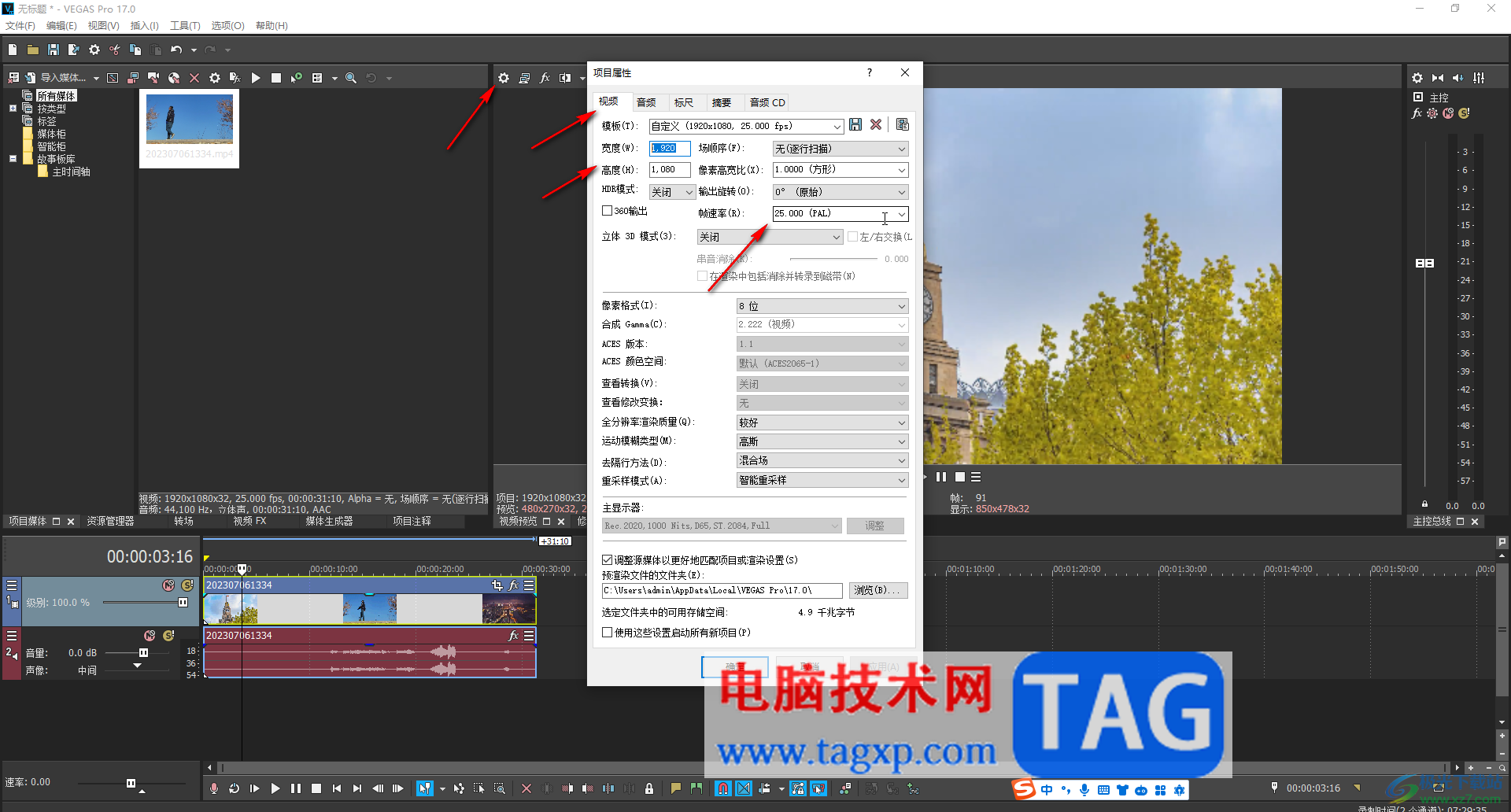Switch to the Transitions panel tab

tap(183, 522)
